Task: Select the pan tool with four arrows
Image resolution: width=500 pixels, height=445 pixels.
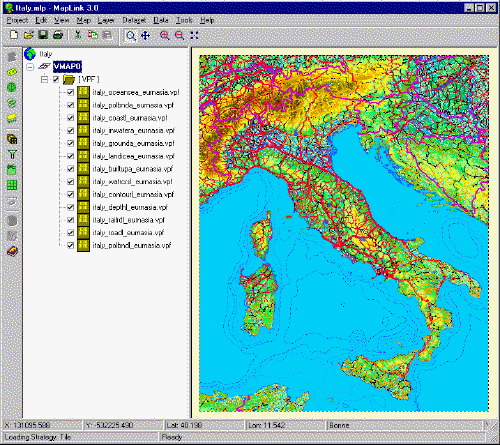Action: click(x=146, y=36)
